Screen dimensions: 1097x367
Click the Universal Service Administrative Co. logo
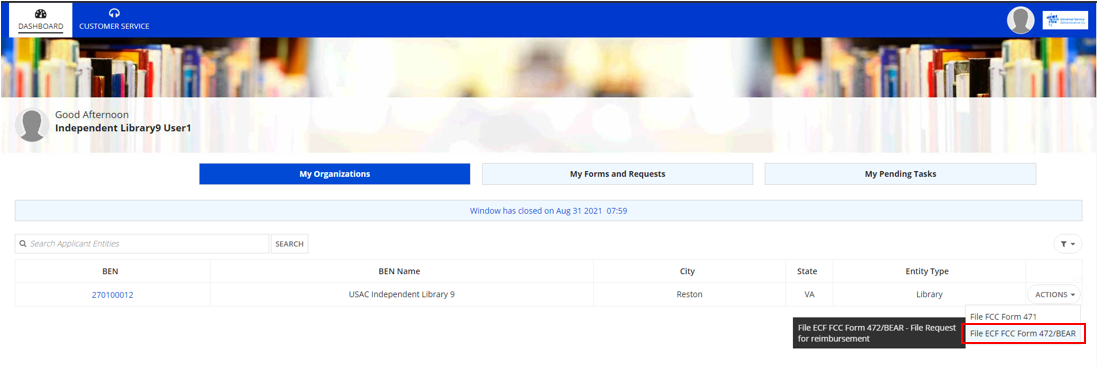pos(1065,20)
